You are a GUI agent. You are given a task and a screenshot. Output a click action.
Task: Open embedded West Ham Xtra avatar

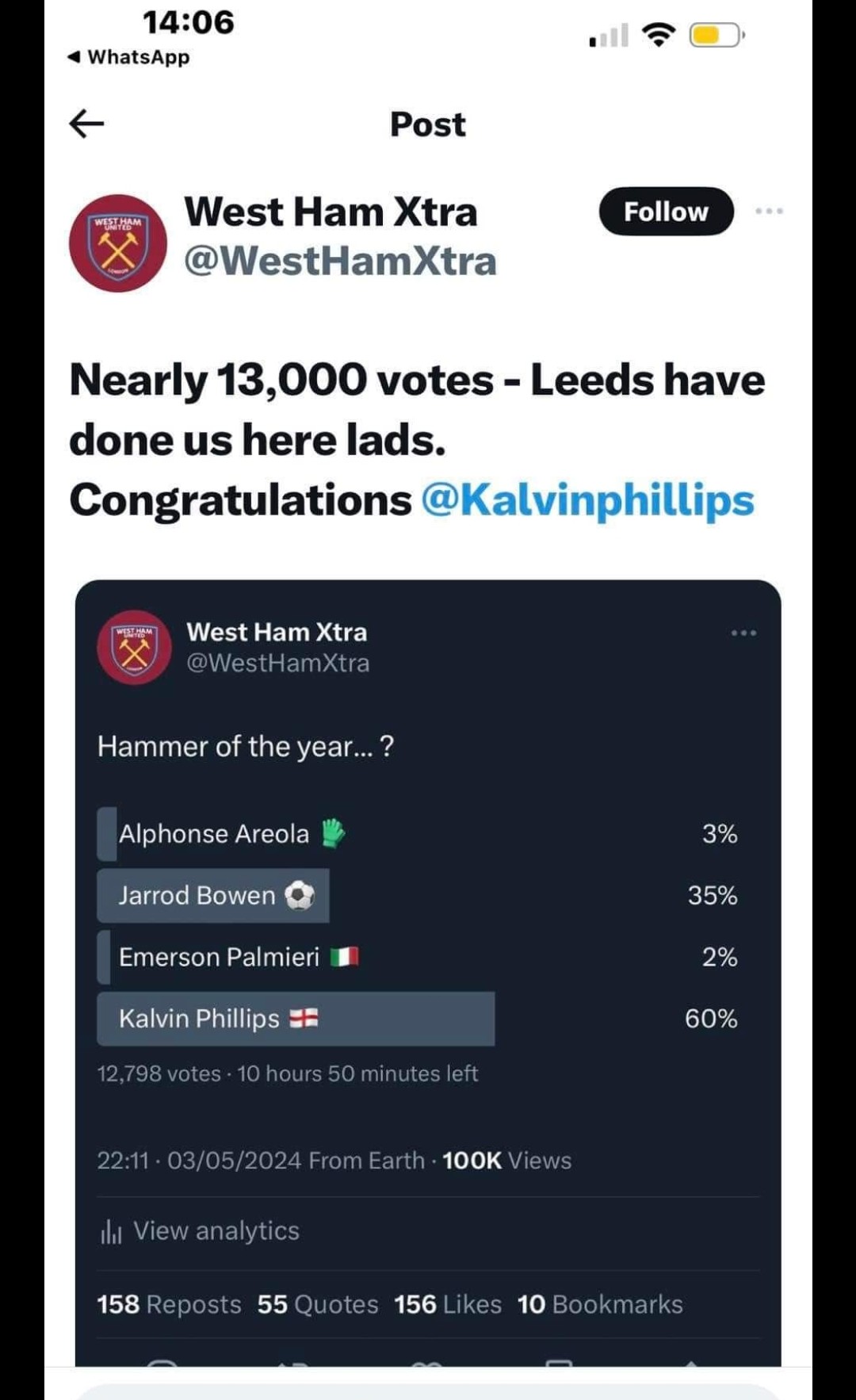135,647
